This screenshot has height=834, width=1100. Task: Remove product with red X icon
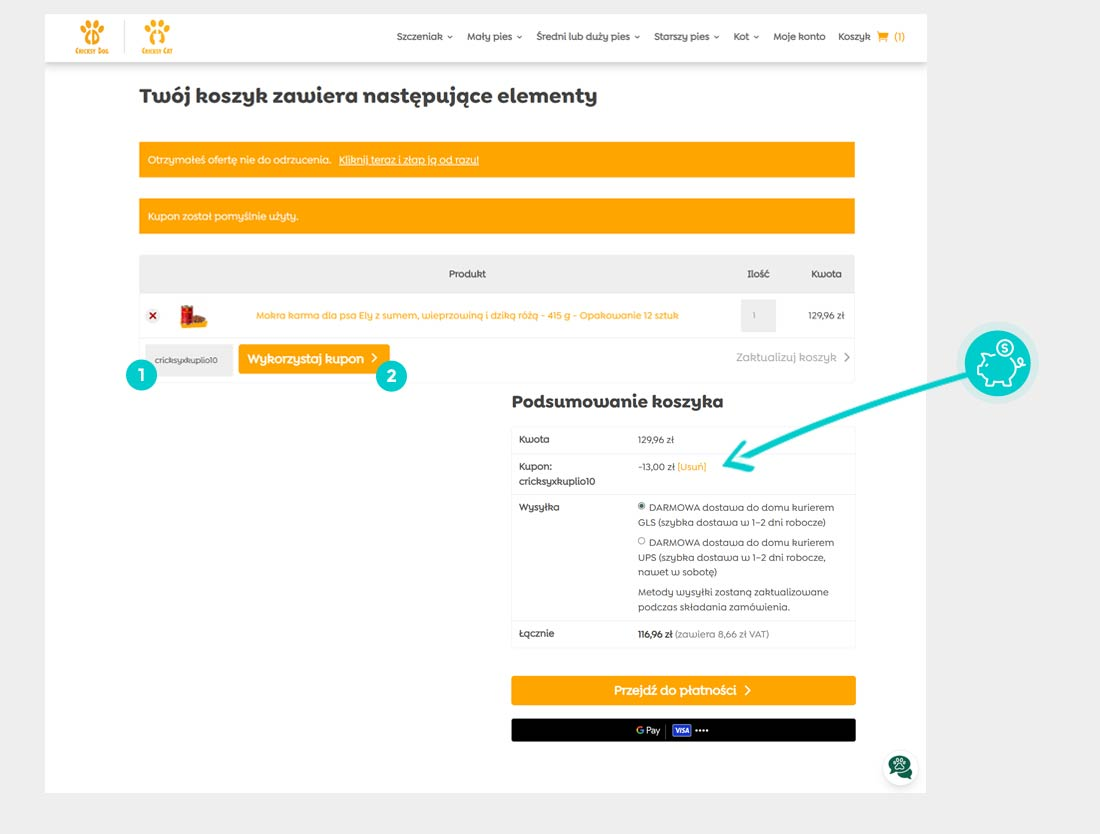(153, 316)
